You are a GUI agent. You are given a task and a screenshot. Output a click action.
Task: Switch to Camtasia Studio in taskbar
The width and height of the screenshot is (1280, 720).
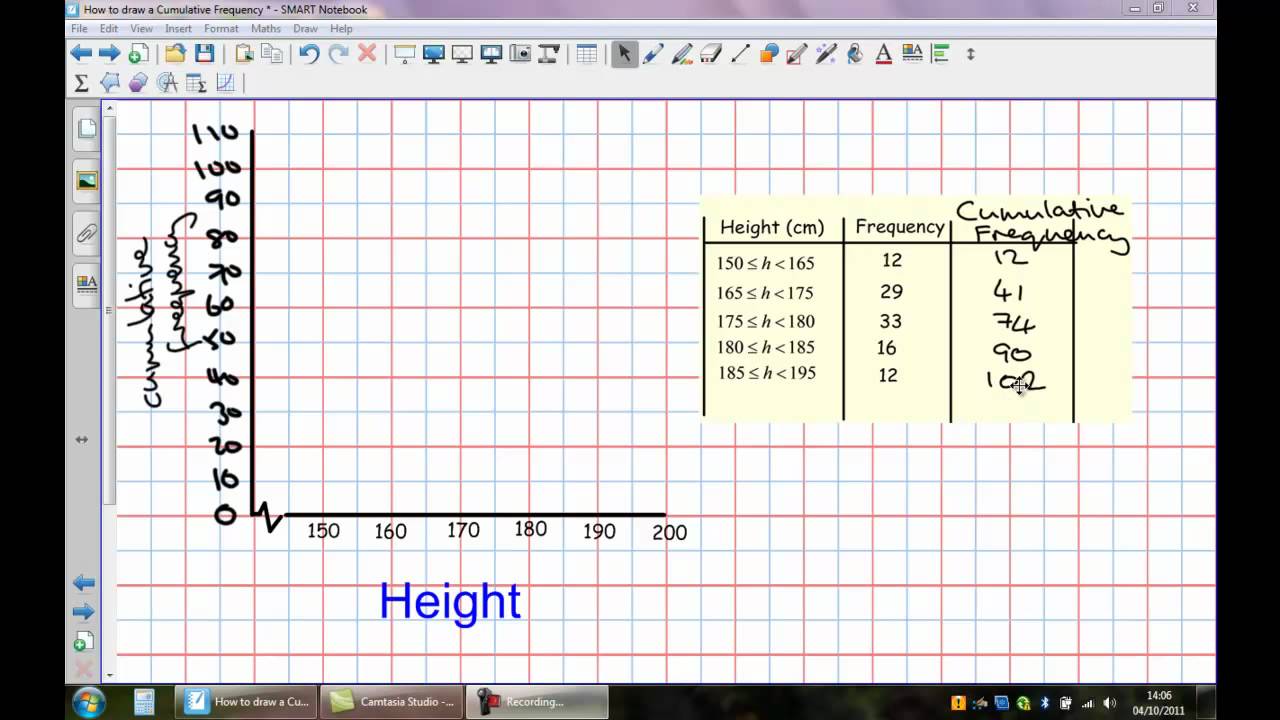click(394, 702)
